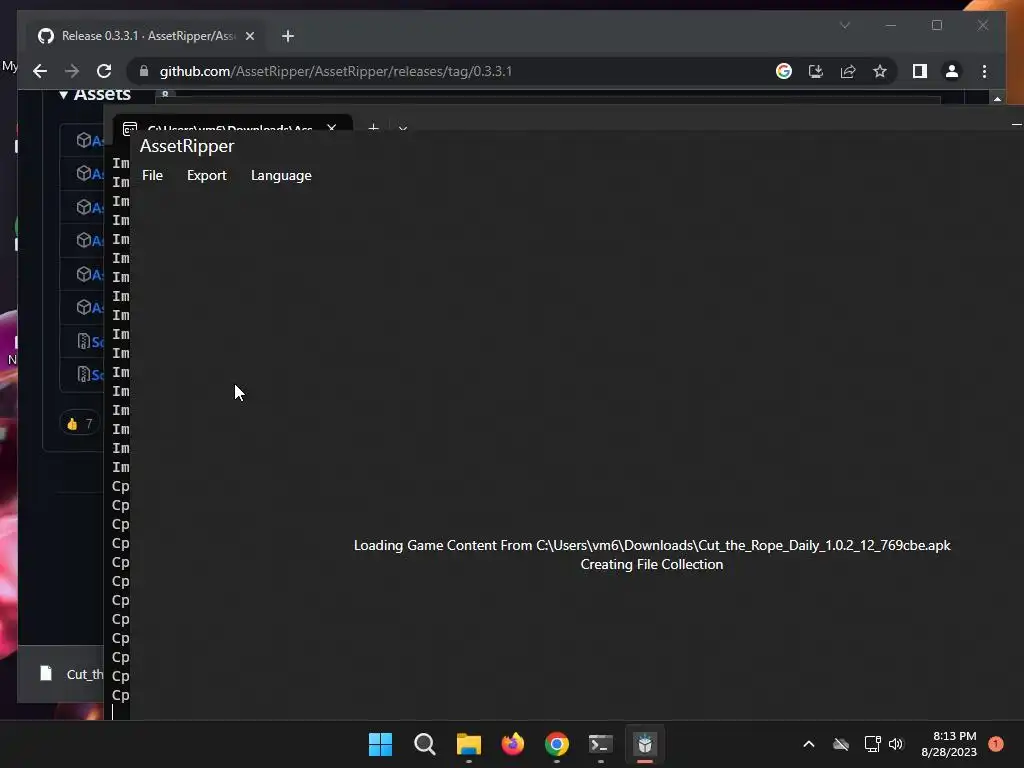This screenshot has height=768, width=1024.
Task: Open the notification badge
Action: coord(996,744)
